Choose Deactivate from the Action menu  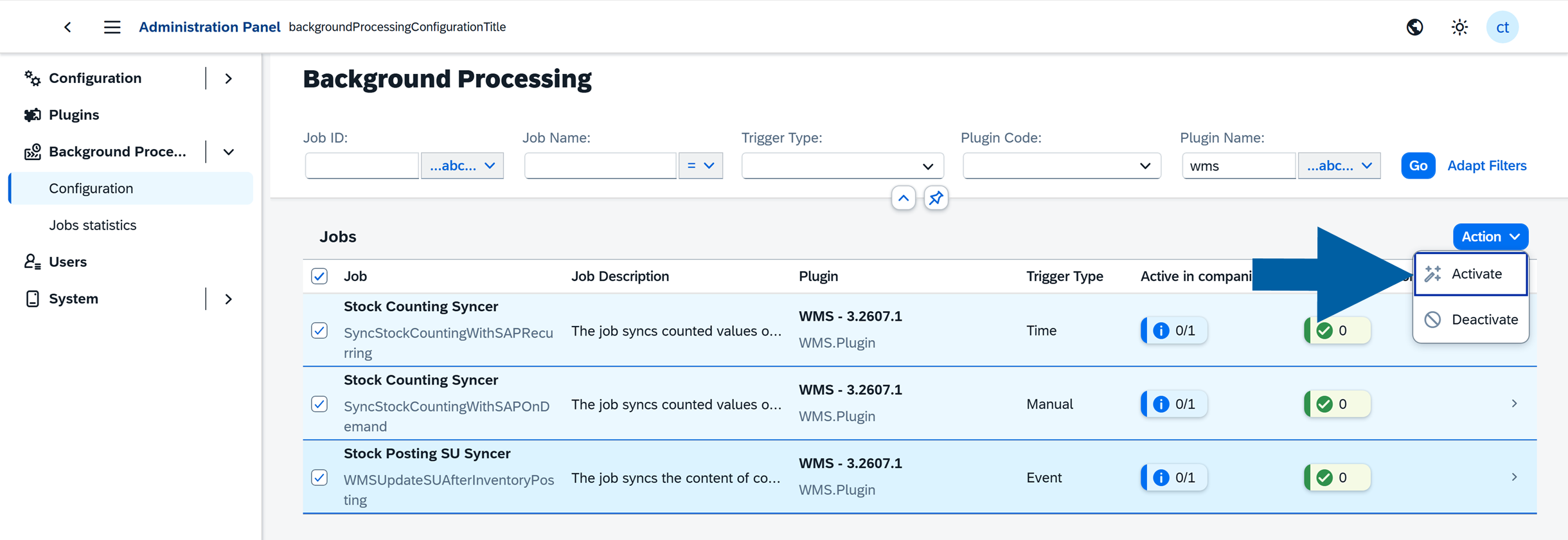[x=1471, y=319]
